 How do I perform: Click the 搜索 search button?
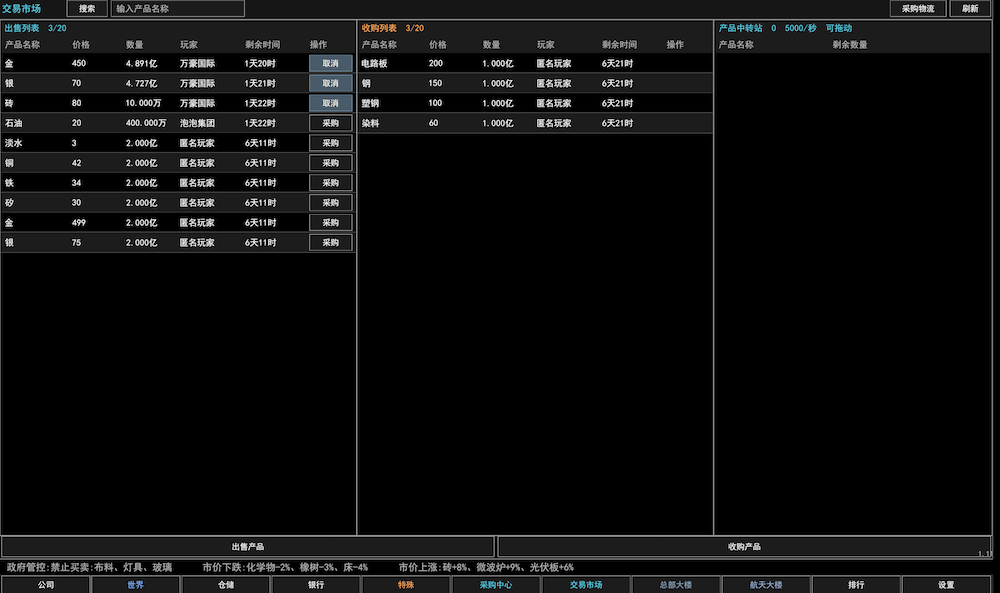[x=87, y=8]
